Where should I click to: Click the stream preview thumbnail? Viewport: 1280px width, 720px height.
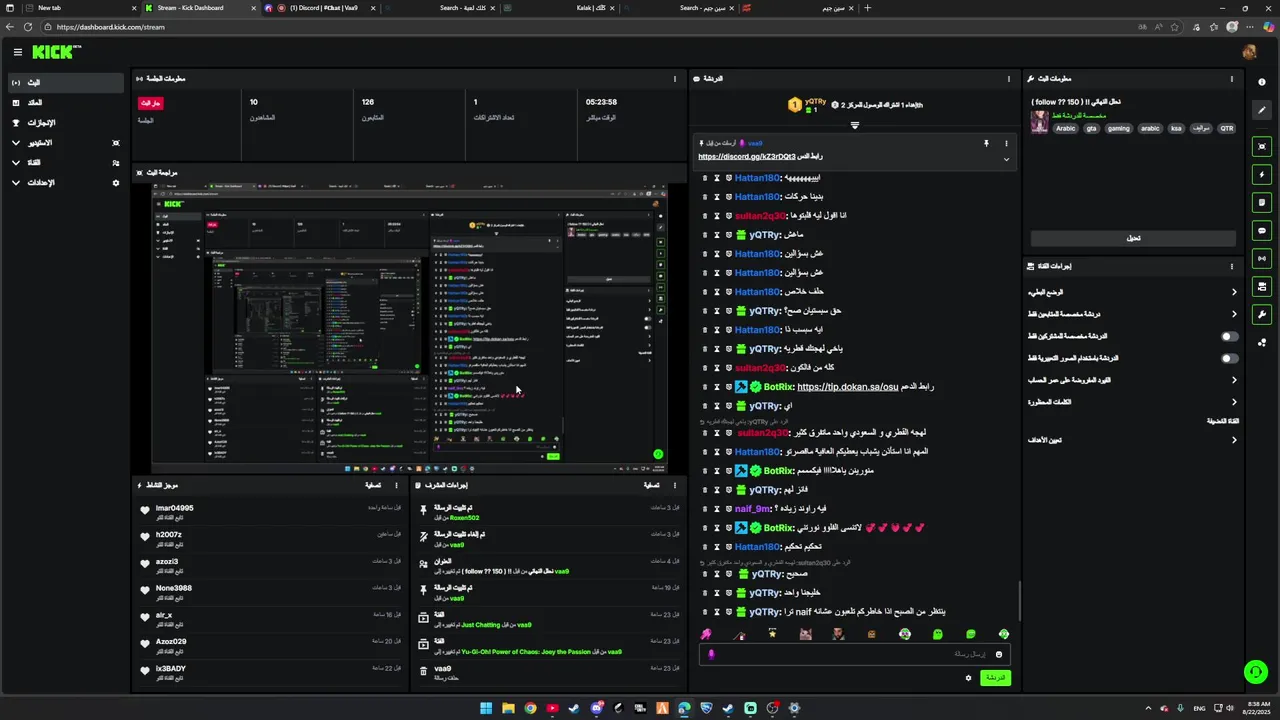409,327
